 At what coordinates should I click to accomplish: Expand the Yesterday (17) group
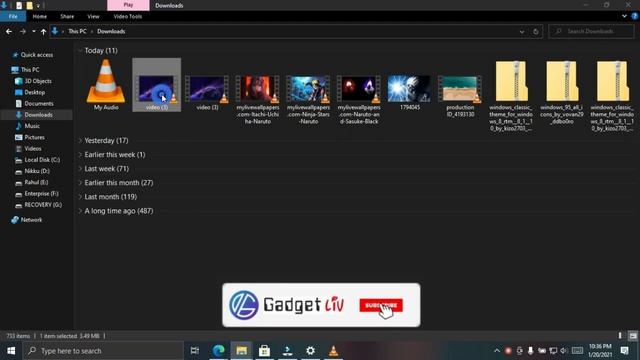80,140
